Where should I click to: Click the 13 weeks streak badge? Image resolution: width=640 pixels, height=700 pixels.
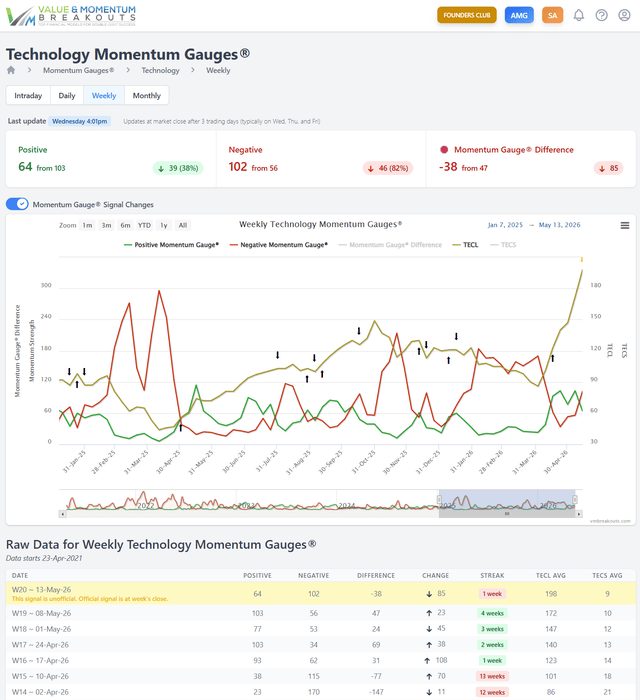[x=492, y=676]
